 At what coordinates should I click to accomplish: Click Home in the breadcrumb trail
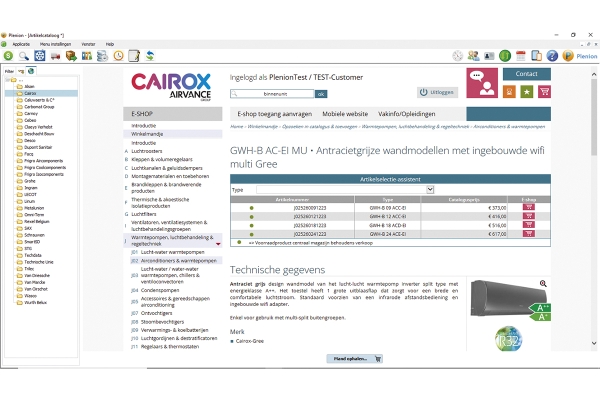tap(236, 127)
